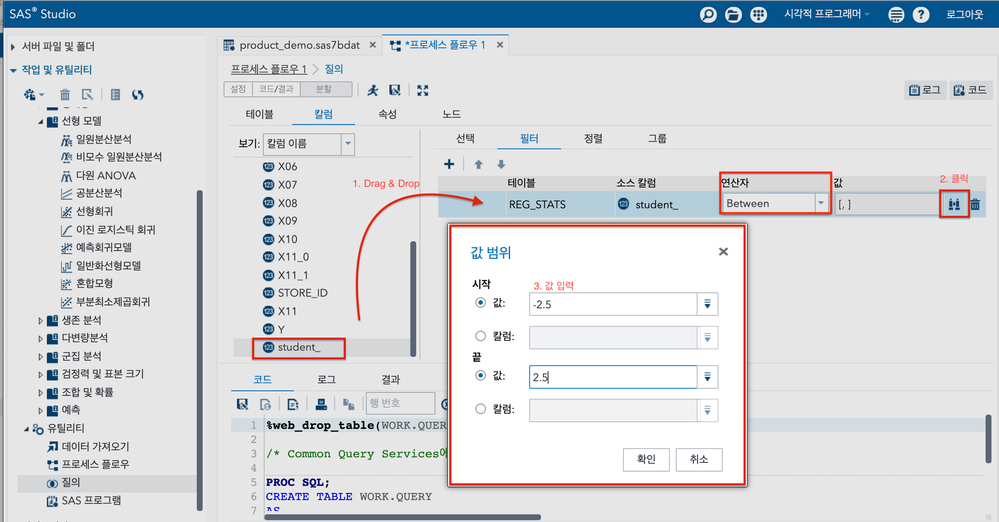Viewport: 999px width, 522px height.
Task: Move filter up with up arrow
Action: [x=478, y=164]
